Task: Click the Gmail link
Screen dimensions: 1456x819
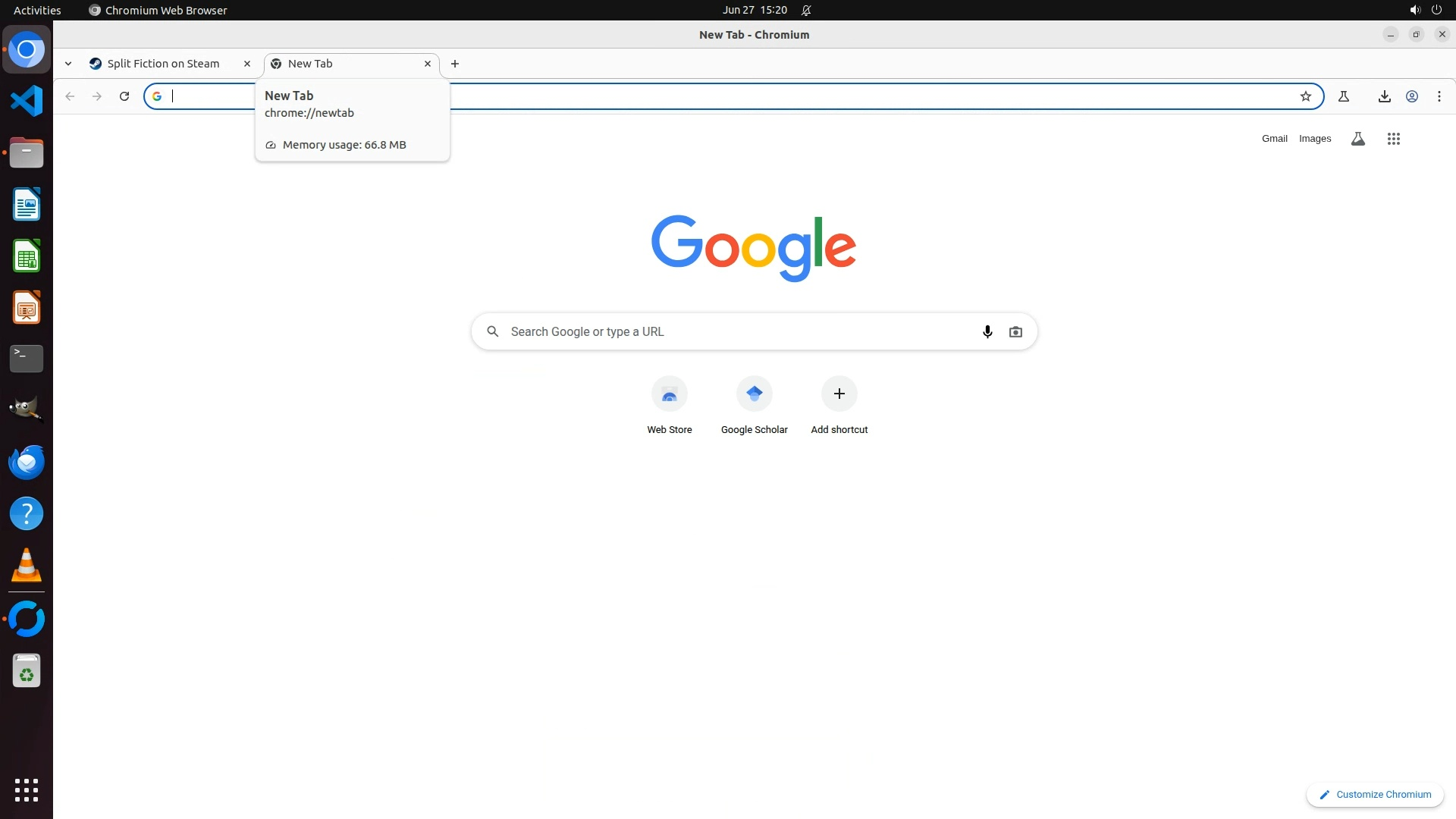Action: click(x=1274, y=139)
